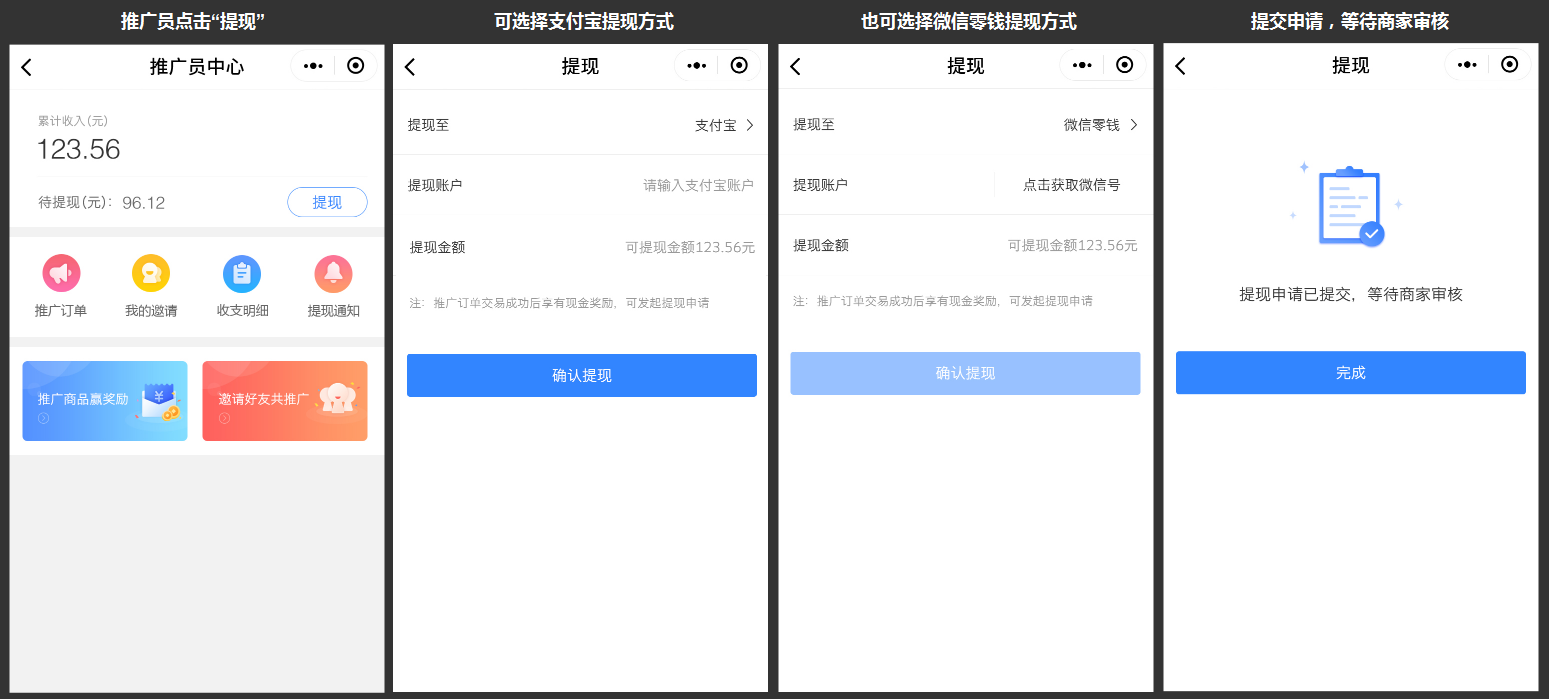The width and height of the screenshot is (1549, 699).
Task: Click back arrow on the 支付宝 withdrawal screen
Action: click(x=410, y=67)
